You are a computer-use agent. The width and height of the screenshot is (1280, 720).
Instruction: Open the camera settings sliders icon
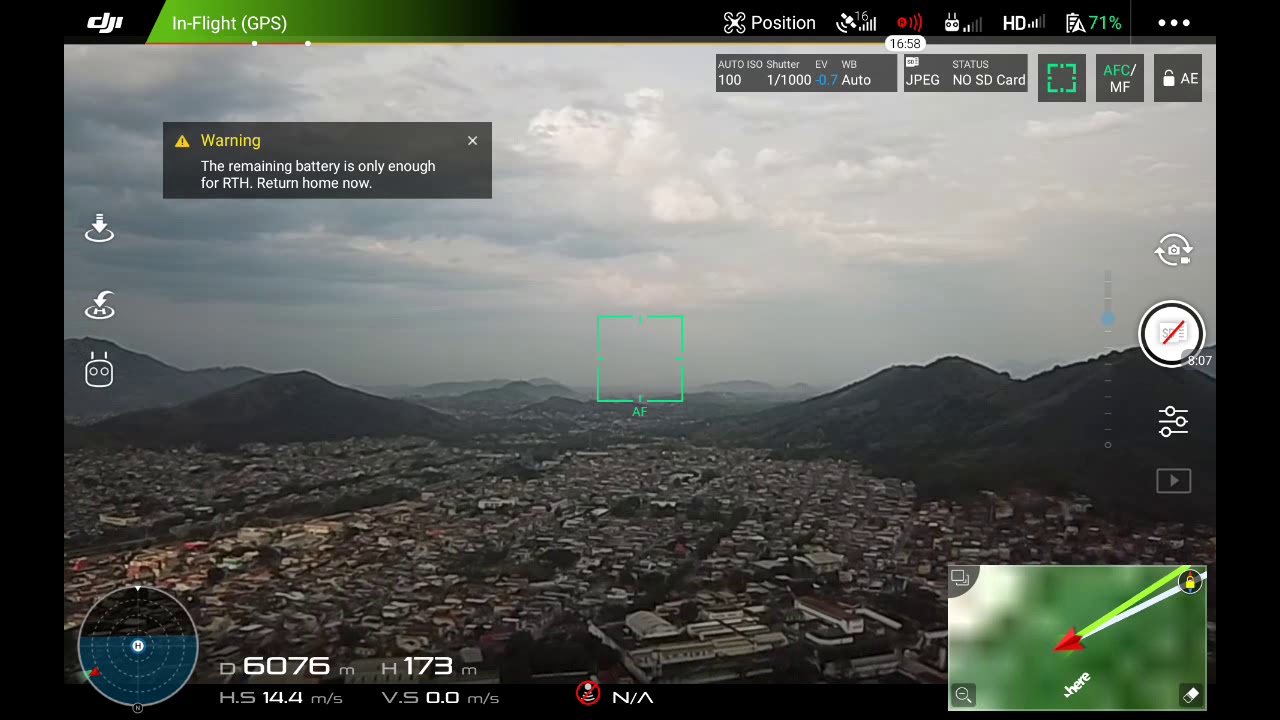1173,421
